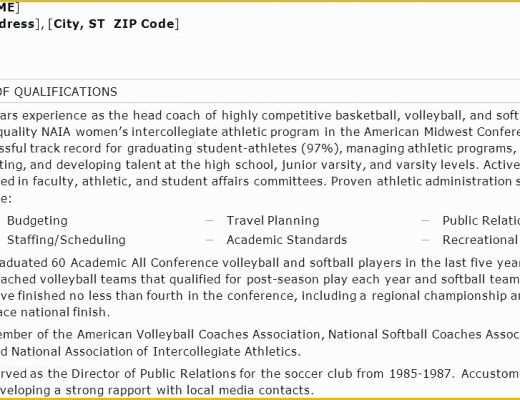Viewport: 520px width, 400px height.
Task: Select the Budgeting skill item
Action: pos(37,221)
